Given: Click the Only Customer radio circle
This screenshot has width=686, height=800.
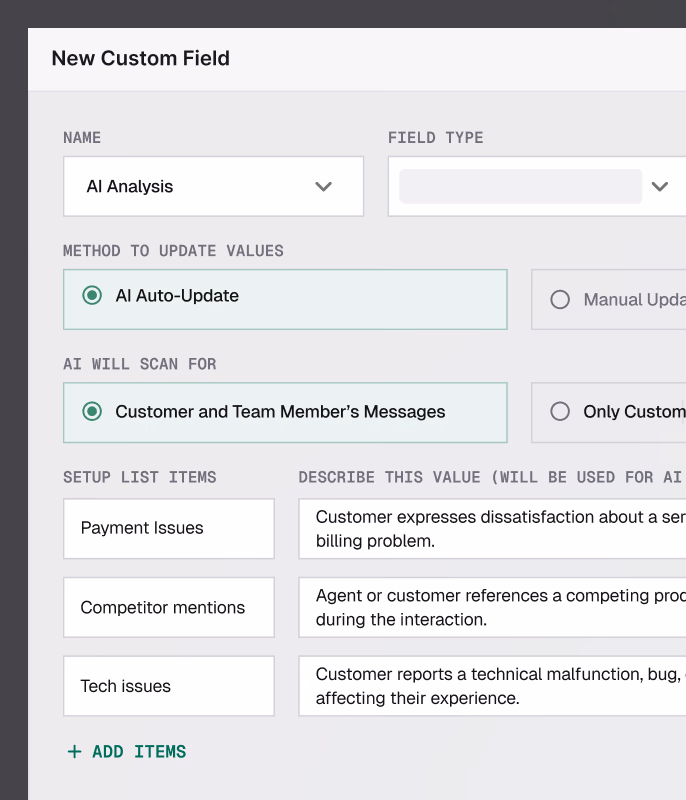Looking at the screenshot, I should point(560,411).
